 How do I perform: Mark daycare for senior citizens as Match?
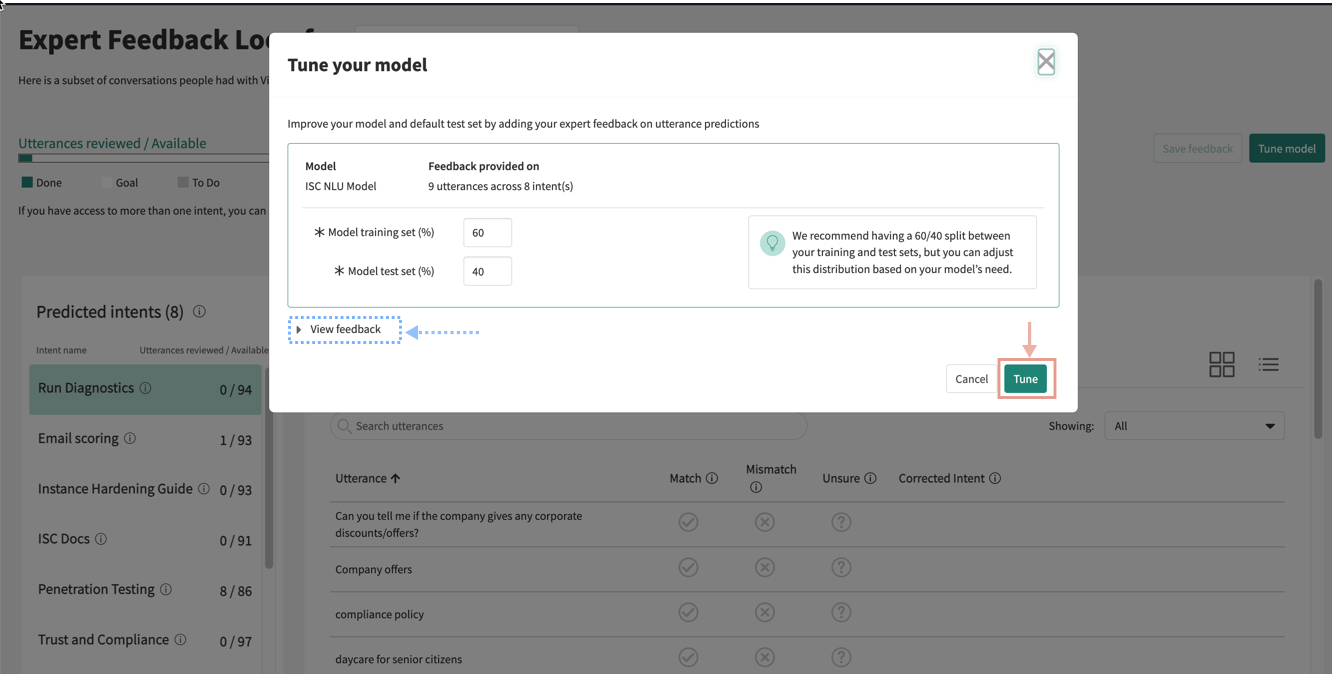coord(688,657)
